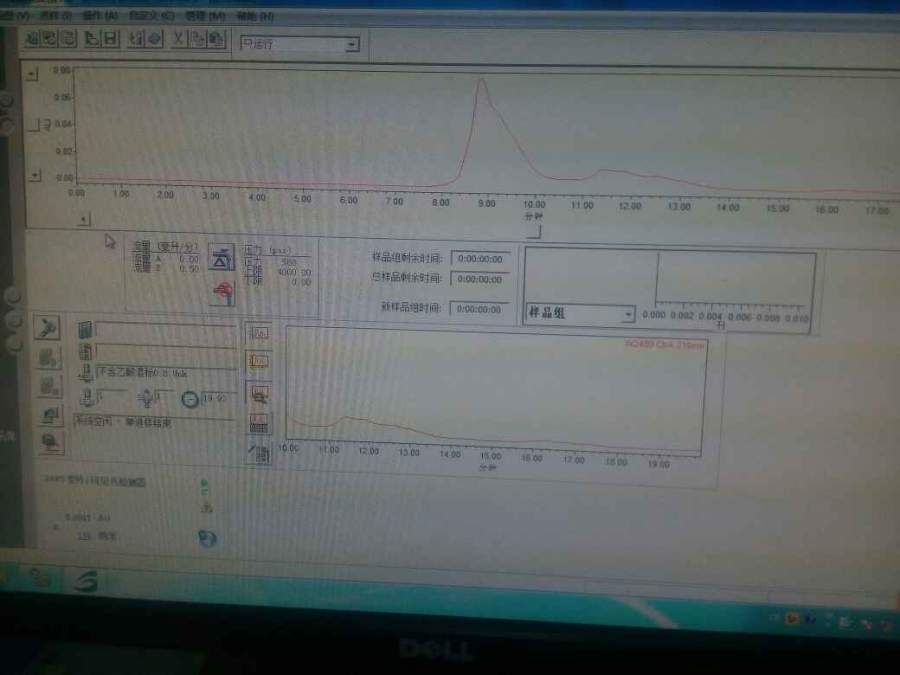900x675 pixels.
Task: Click the lamp icon in the detector status panel
Action: point(207,538)
